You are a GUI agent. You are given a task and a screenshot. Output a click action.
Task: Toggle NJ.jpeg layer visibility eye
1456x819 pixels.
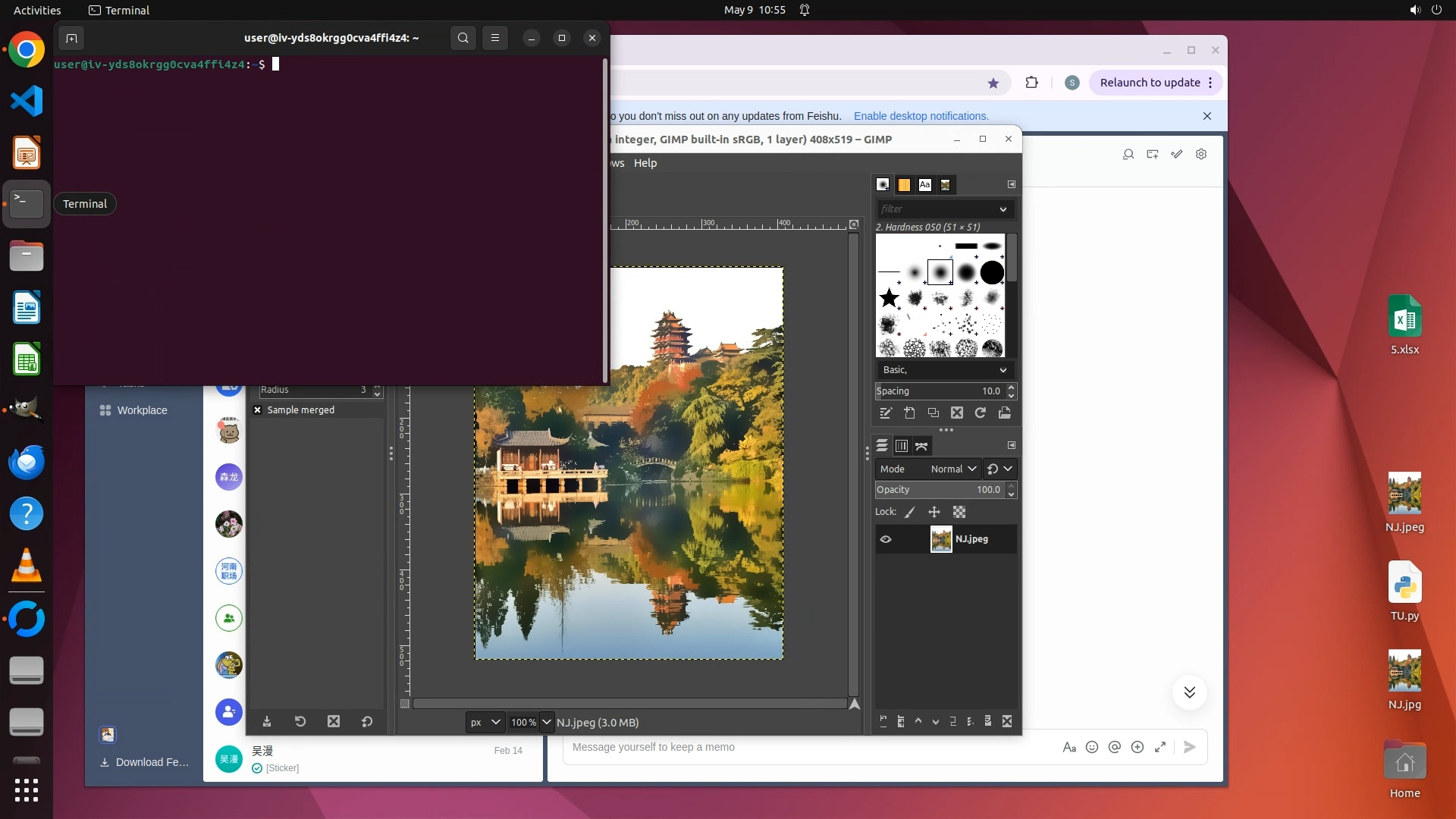click(x=886, y=539)
